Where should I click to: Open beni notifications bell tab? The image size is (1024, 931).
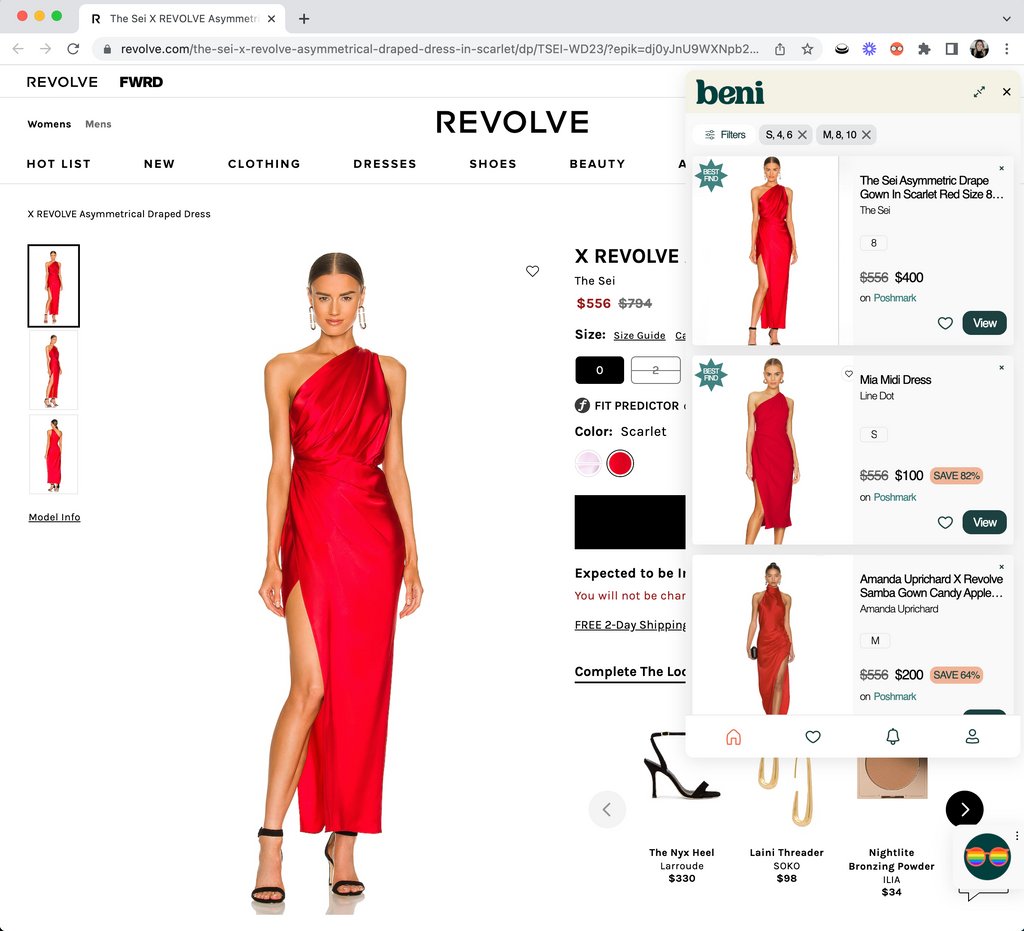point(893,736)
